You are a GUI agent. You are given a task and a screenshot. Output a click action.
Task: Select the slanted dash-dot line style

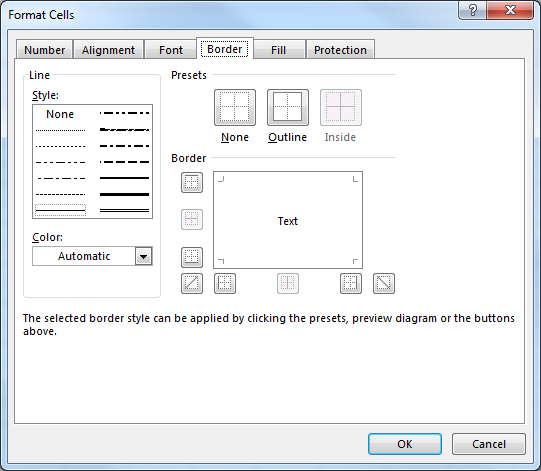click(124, 130)
